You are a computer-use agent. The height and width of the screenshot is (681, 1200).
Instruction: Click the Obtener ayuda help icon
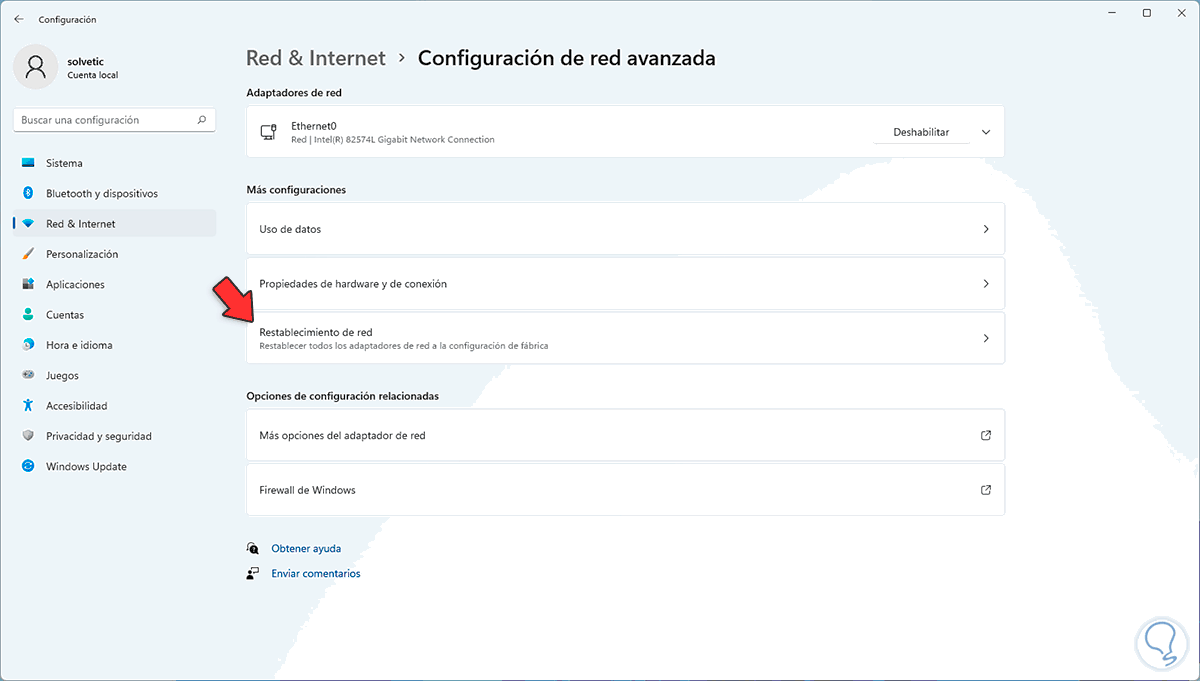click(x=253, y=548)
